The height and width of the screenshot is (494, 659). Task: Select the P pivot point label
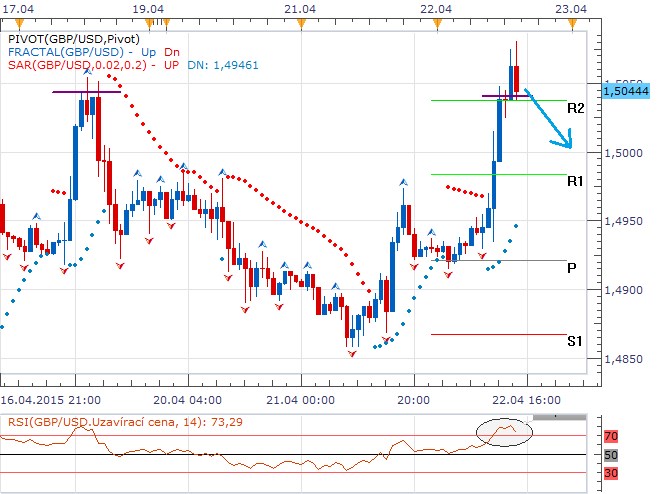click(571, 268)
